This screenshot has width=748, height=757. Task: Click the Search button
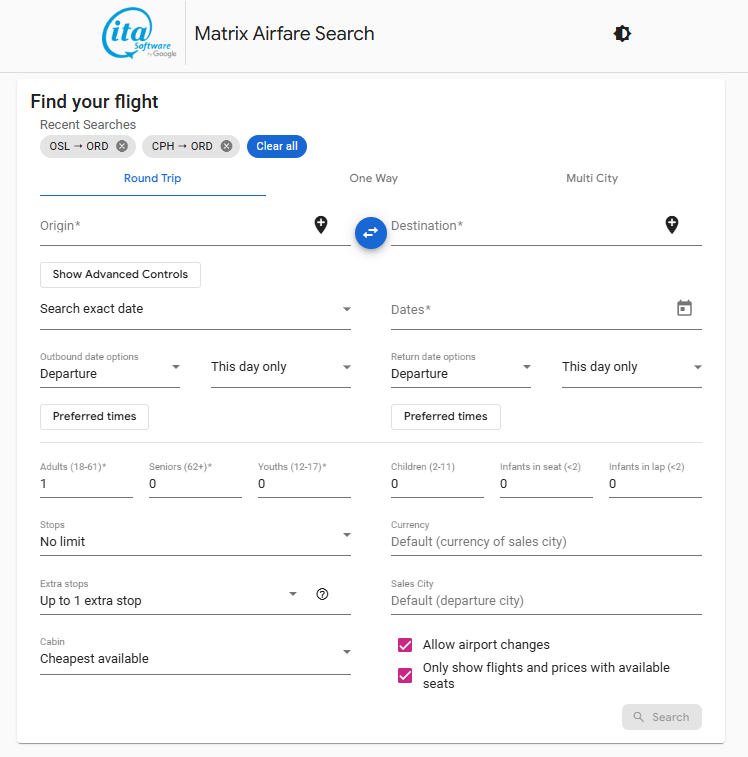(x=662, y=717)
